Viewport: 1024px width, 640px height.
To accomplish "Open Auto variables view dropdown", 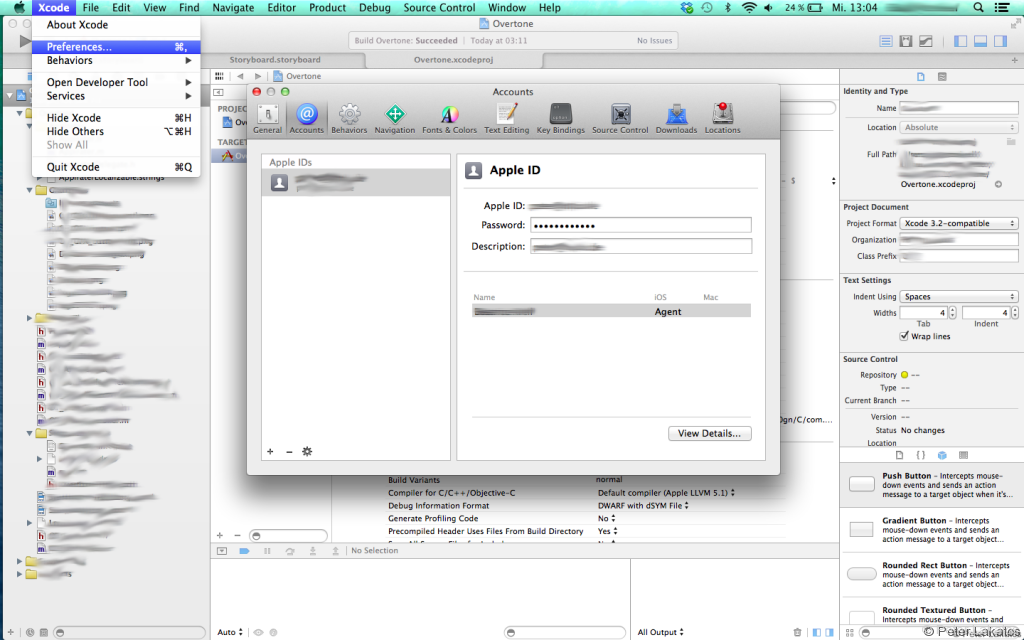I will (x=230, y=632).
